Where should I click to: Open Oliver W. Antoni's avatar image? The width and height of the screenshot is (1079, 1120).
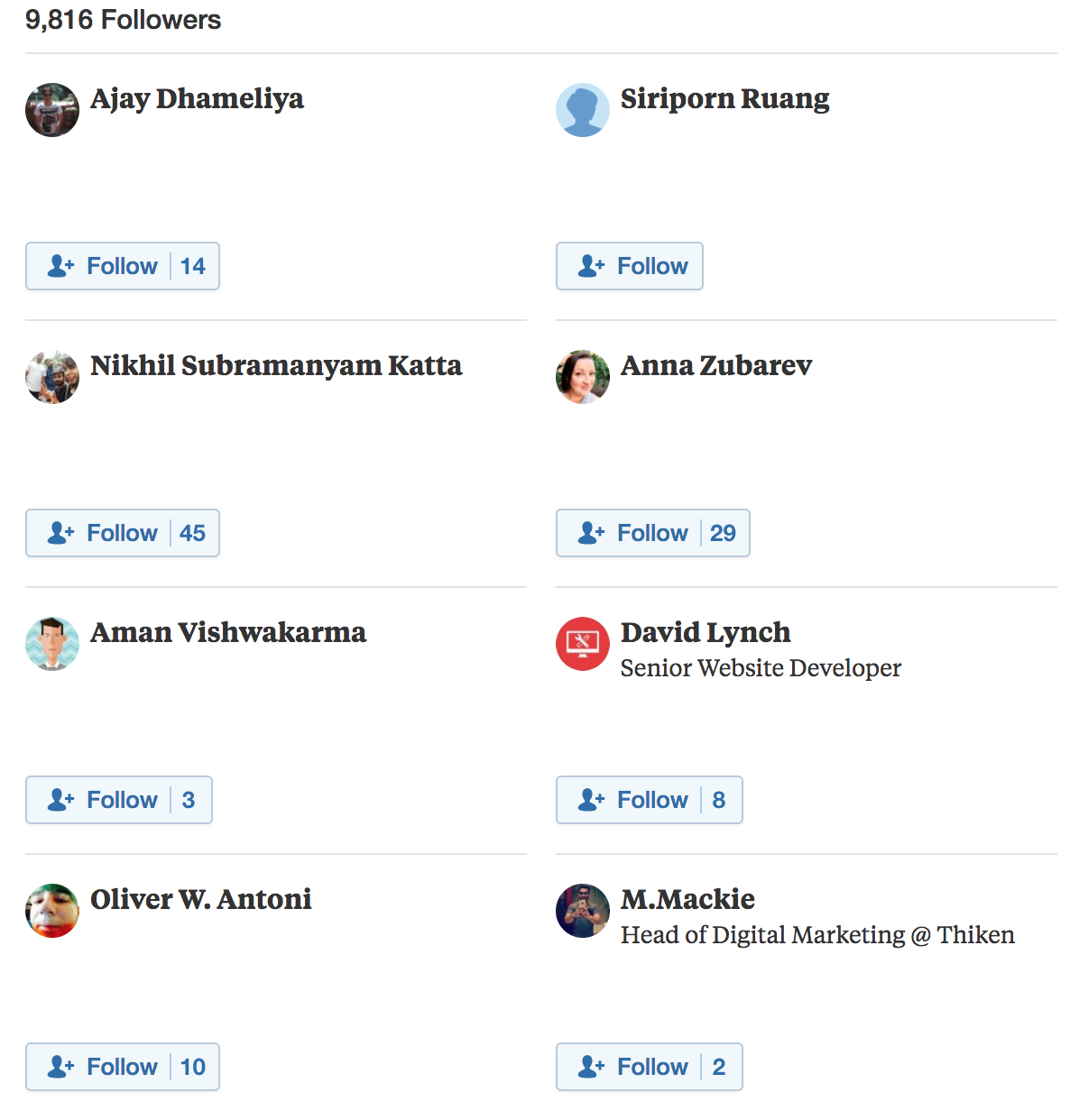(x=52, y=911)
